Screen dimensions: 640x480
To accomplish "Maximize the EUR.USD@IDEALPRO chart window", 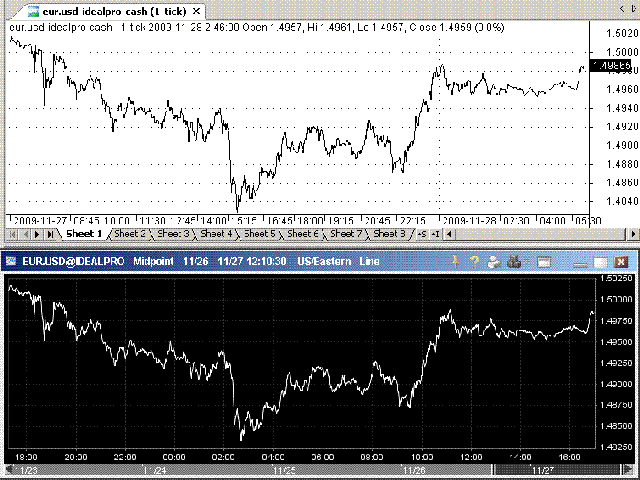I will [x=600, y=262].
